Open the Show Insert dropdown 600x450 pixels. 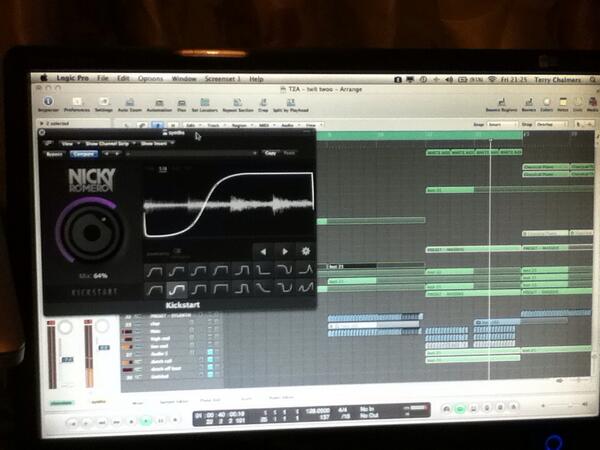pyautogui.click(x=157, y=143)
